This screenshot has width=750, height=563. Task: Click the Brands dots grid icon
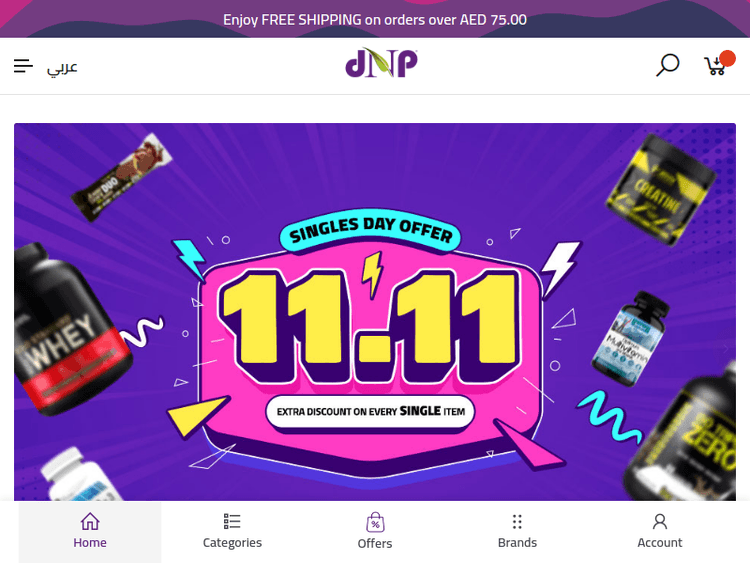tap(517, 521)
